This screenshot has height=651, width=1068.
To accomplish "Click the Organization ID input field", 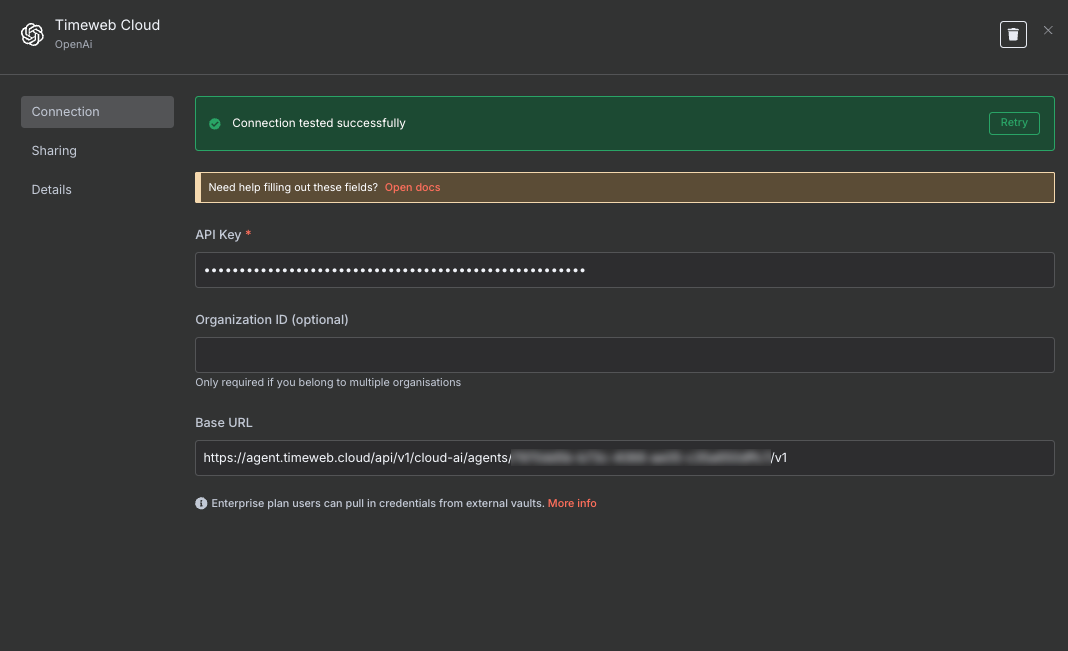I will coord(624,355).
